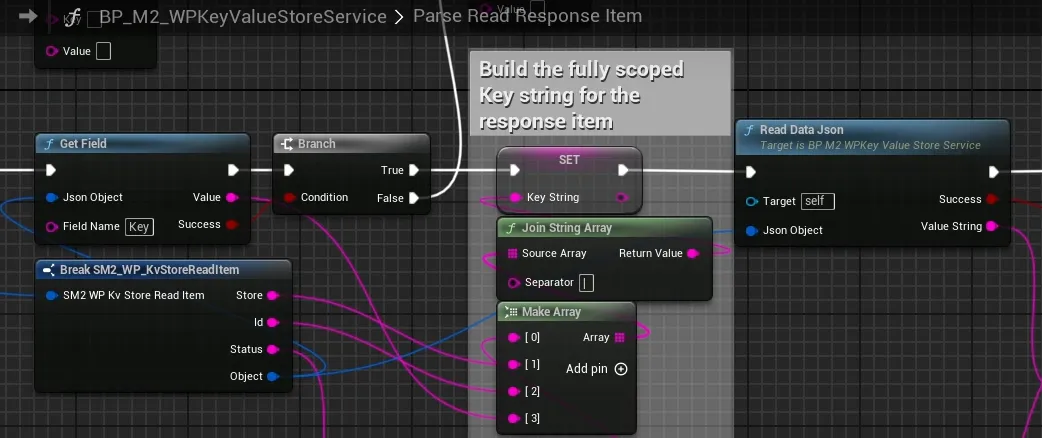The height and width of the screenshot is (438, 1042).
Task: Click the Target self field
Action: [x=817, y=202]
